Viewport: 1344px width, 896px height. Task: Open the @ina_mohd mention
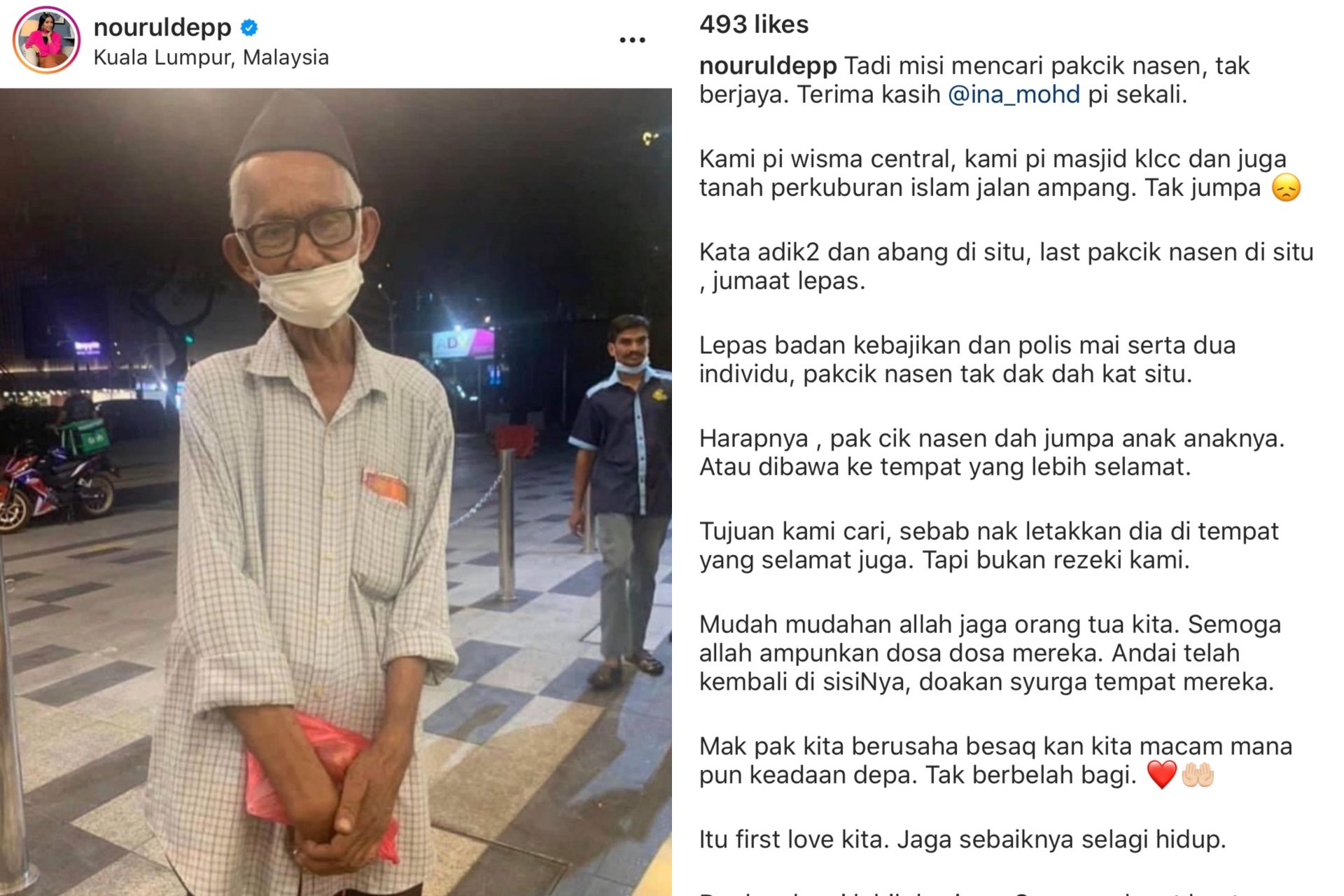point(1014,94)
